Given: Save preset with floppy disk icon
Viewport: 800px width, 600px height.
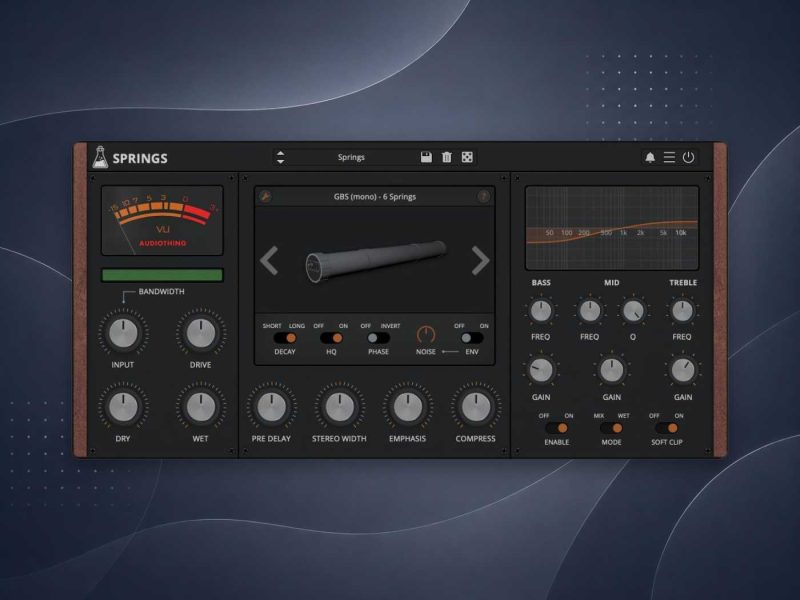Looking at the screenshot, I should [426, 157].
